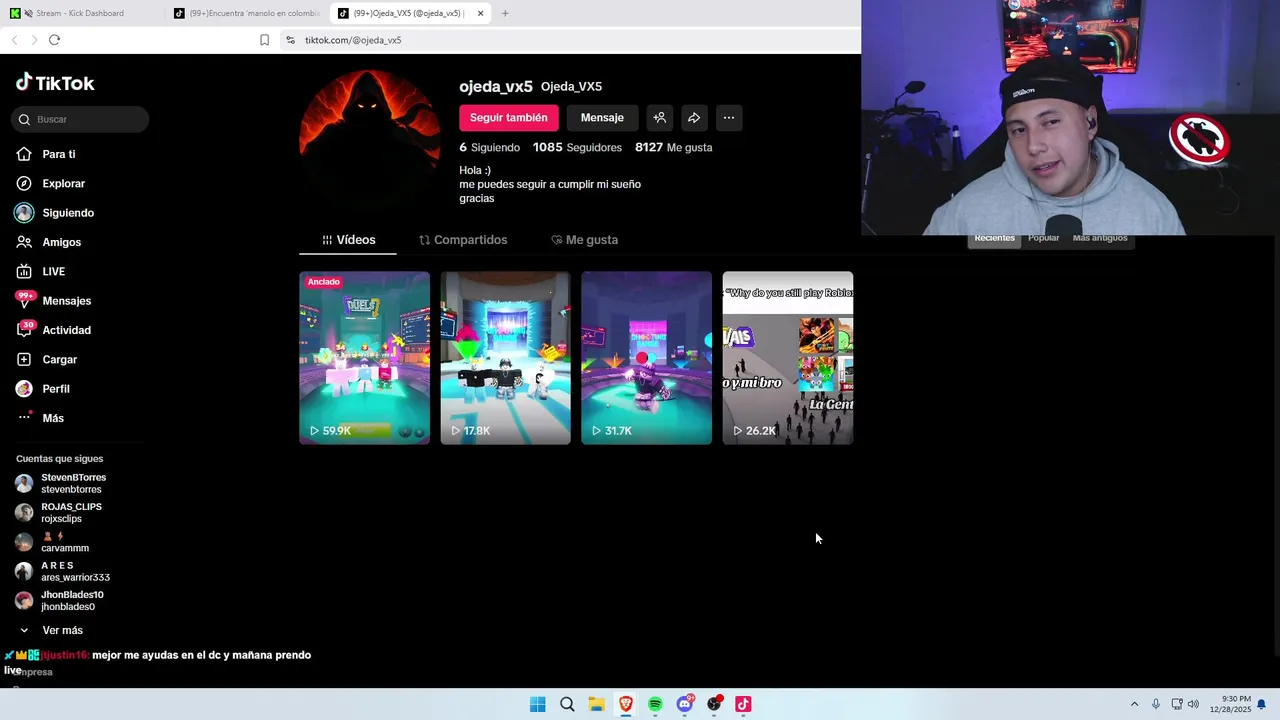Open the video with 26.2K views
The width and height of the screenshot is (1280, 720).
tap(788, 358)
